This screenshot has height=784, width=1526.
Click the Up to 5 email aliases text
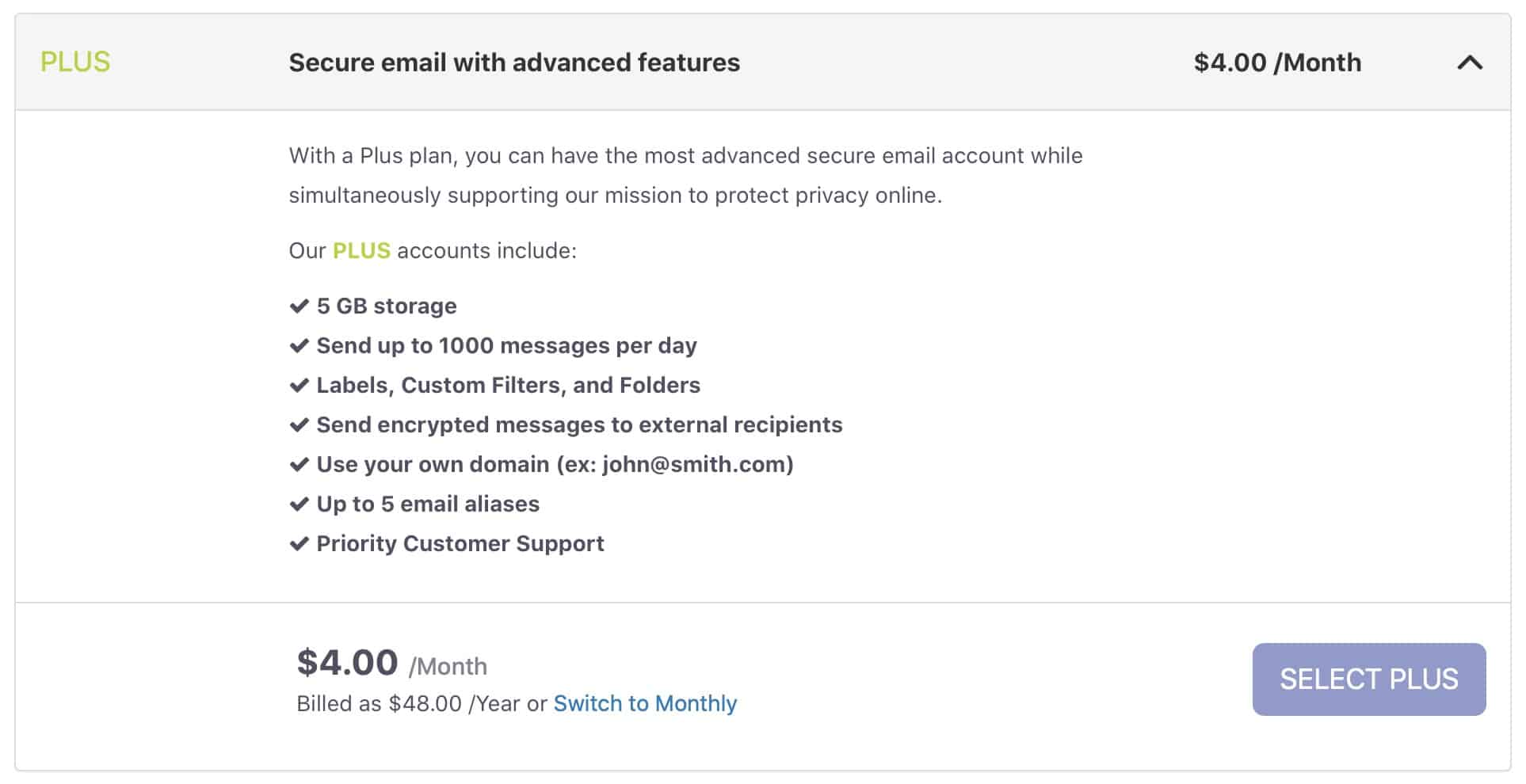(x=428, y=504)
